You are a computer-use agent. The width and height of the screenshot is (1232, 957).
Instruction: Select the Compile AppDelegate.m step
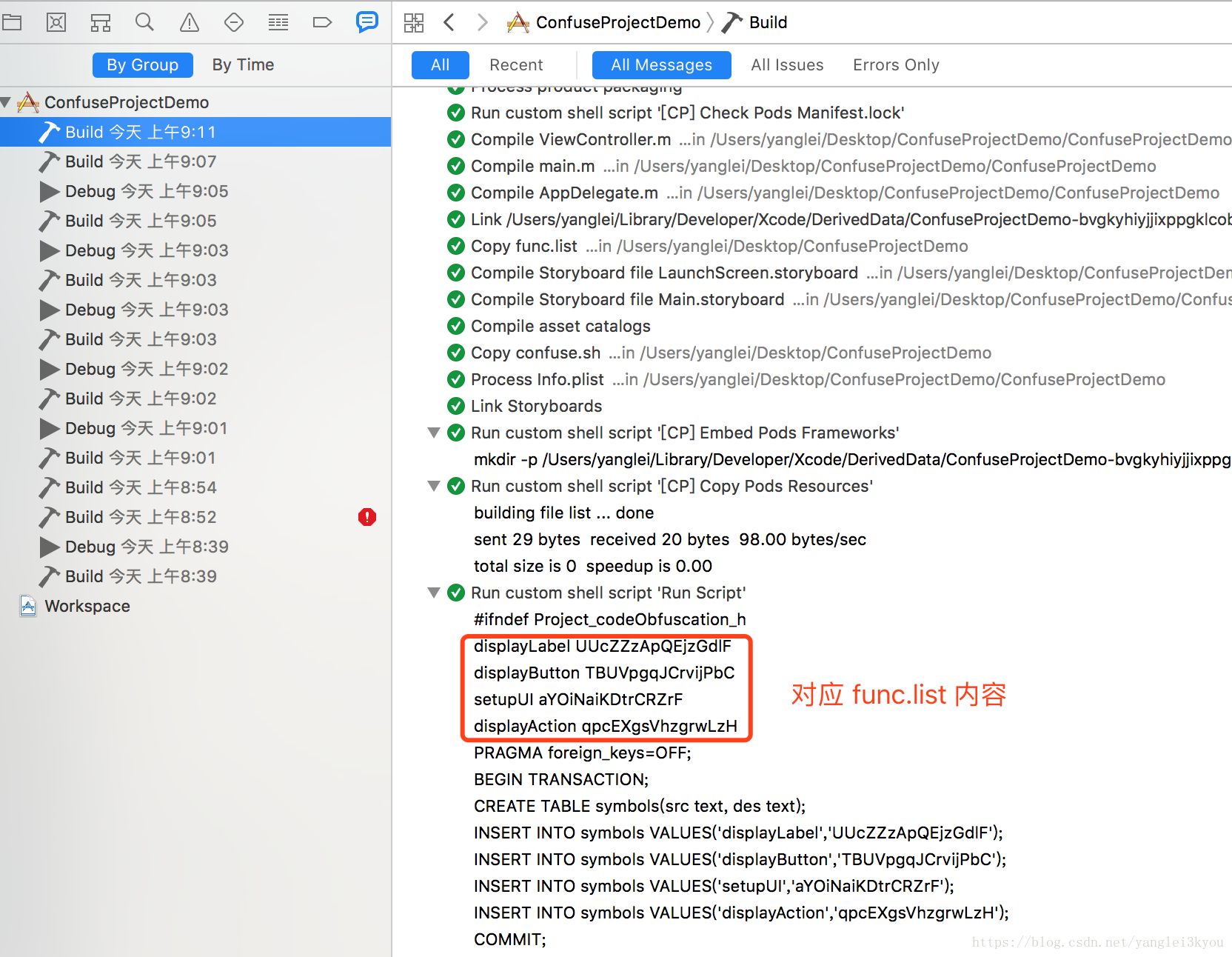tap(812, 193)
